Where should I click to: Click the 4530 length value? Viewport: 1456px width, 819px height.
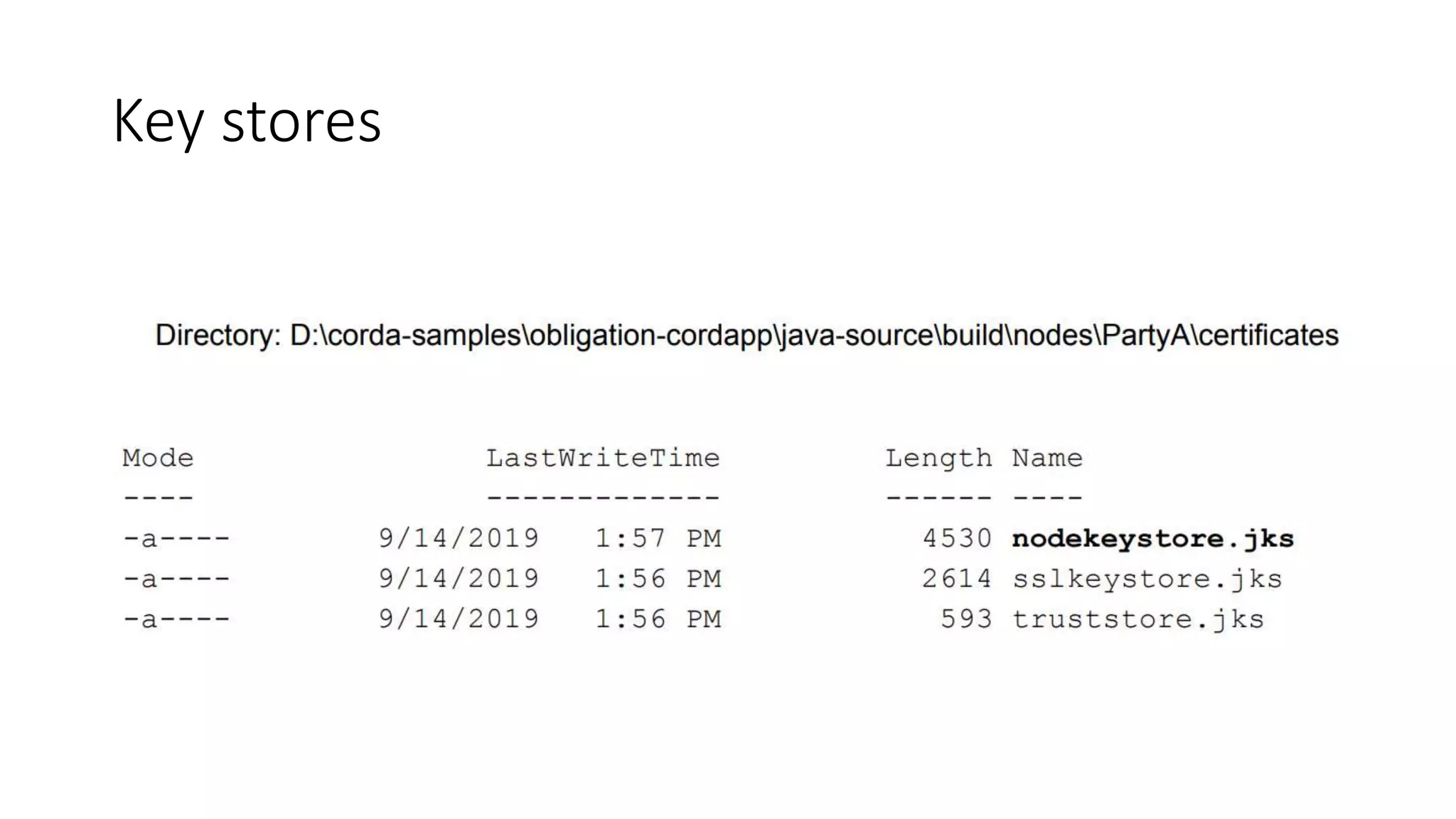957,539
